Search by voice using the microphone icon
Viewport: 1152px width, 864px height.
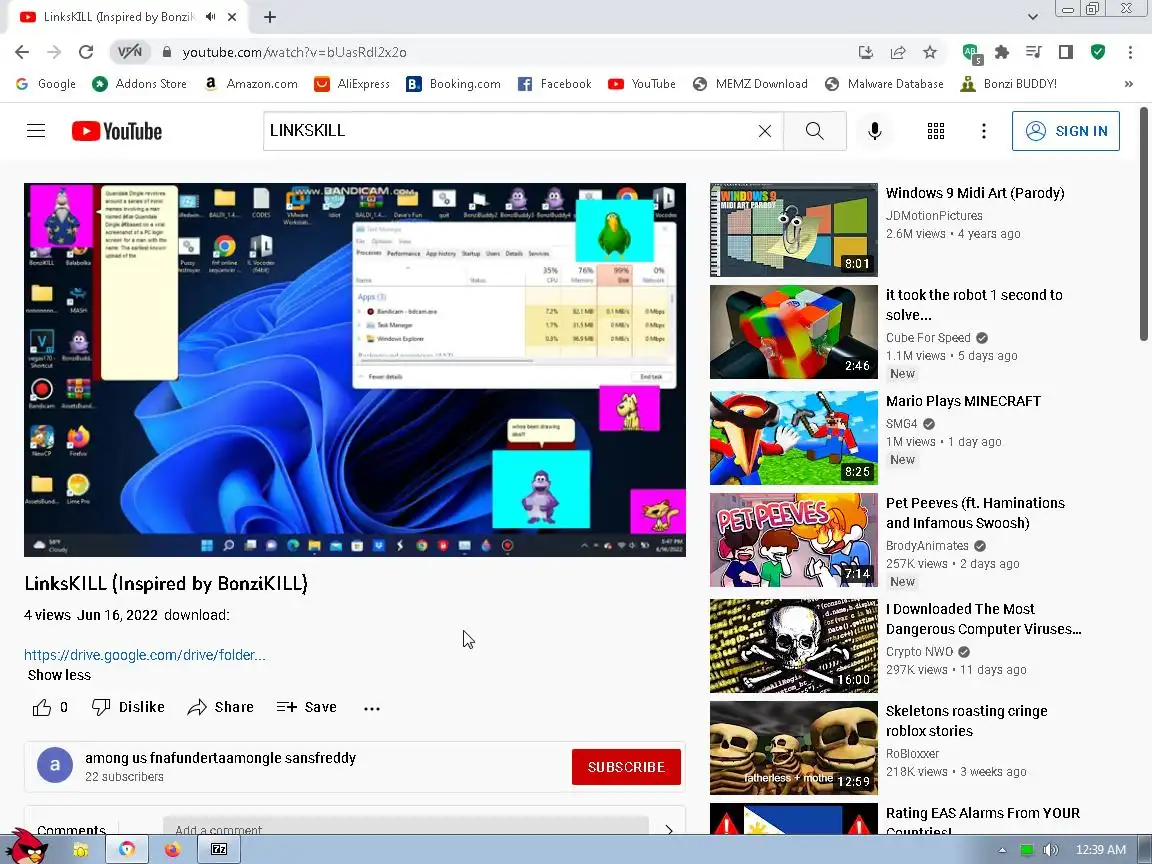click(874, 131)
